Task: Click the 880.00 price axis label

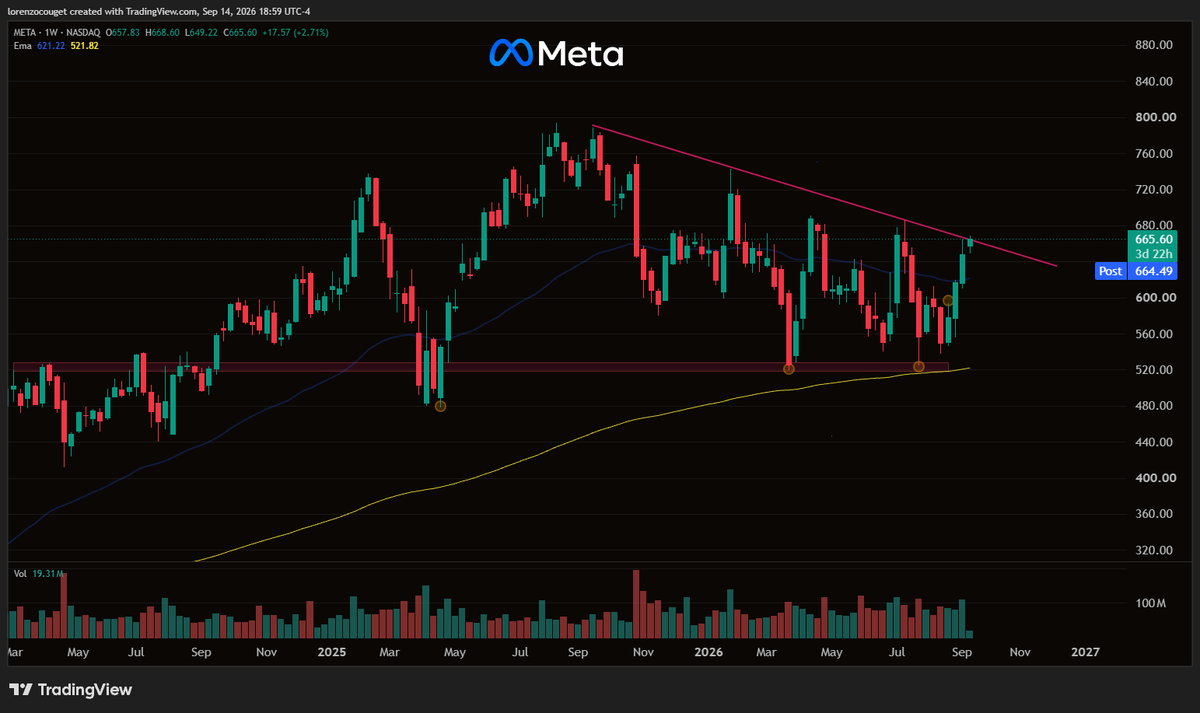Action: point(1153,46)
